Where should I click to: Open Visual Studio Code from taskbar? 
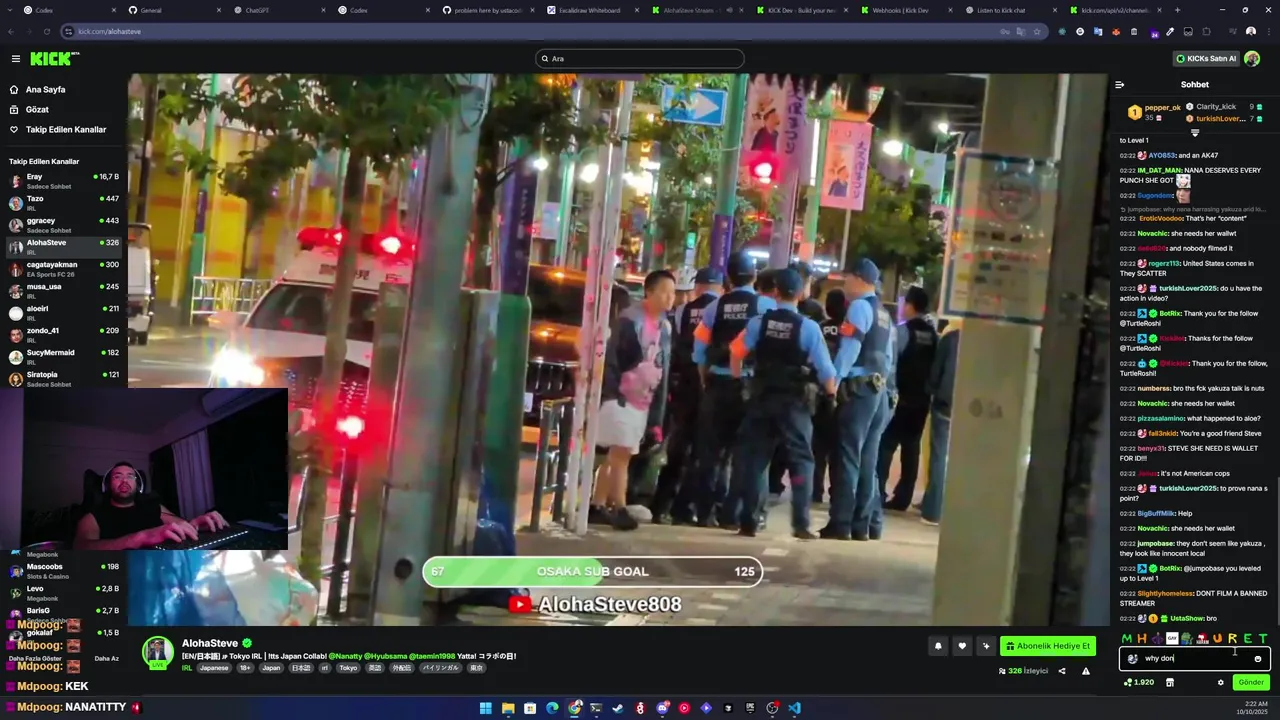pos(794,708)
